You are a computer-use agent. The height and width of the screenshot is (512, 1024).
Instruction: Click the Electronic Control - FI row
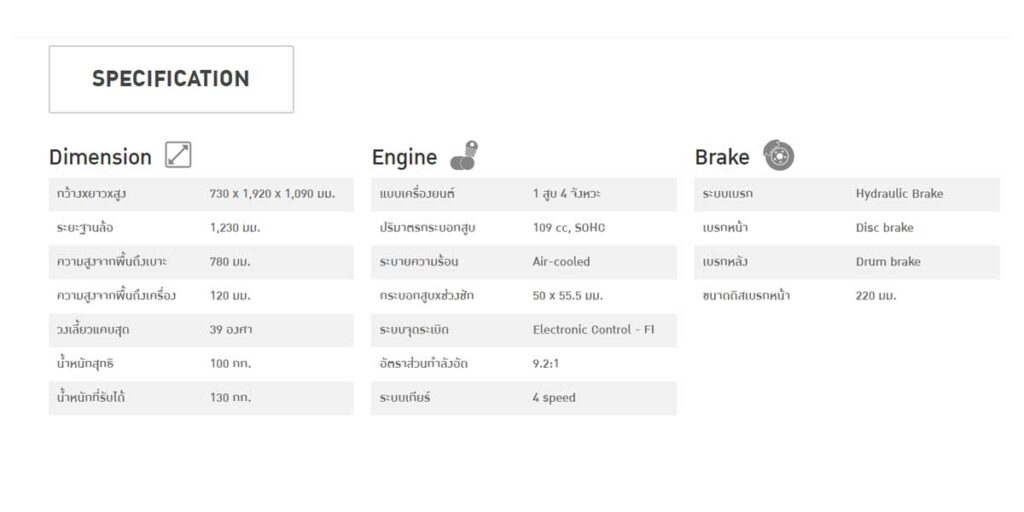click(524, 330)
